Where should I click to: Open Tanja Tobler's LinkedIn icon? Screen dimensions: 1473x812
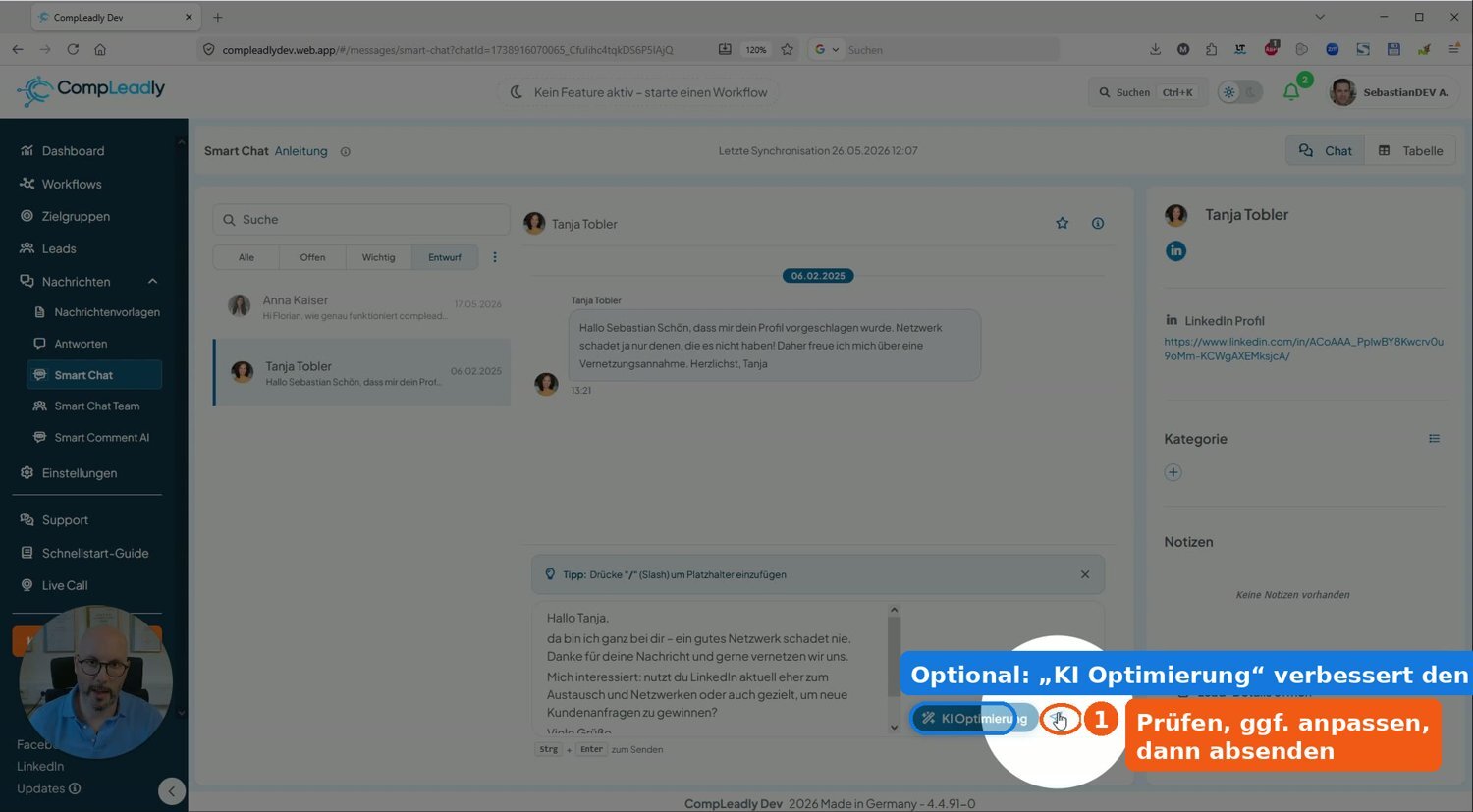(1175, 251)
